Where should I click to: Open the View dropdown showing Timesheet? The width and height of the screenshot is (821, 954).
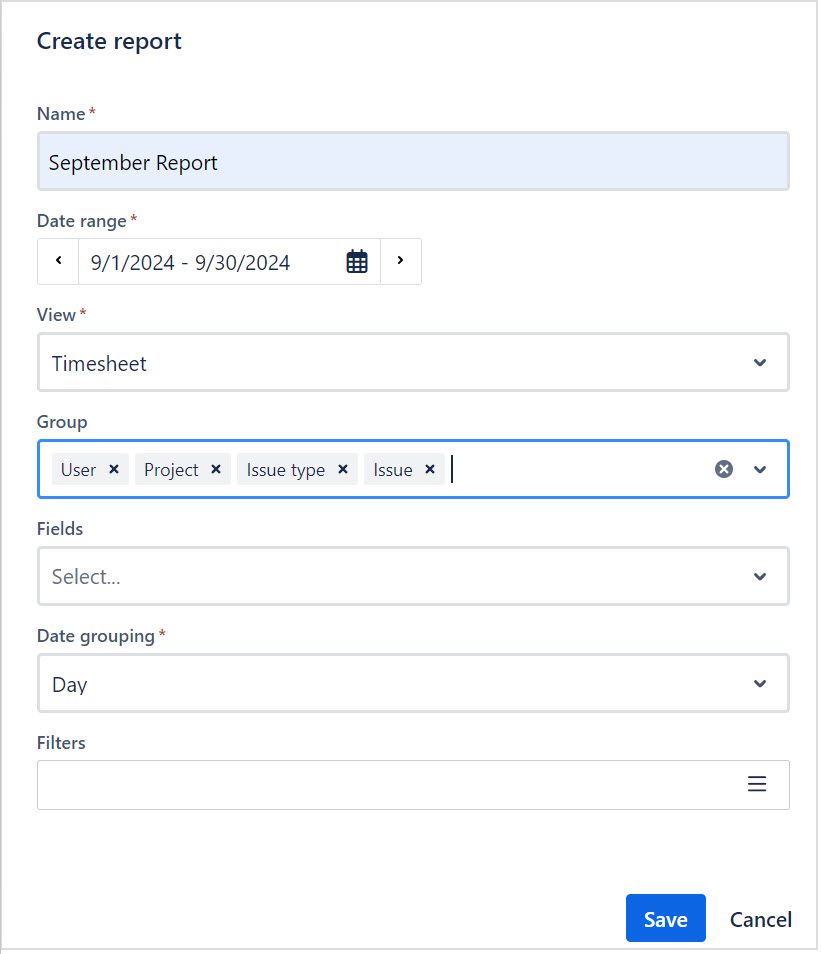[x=758, y=362]
